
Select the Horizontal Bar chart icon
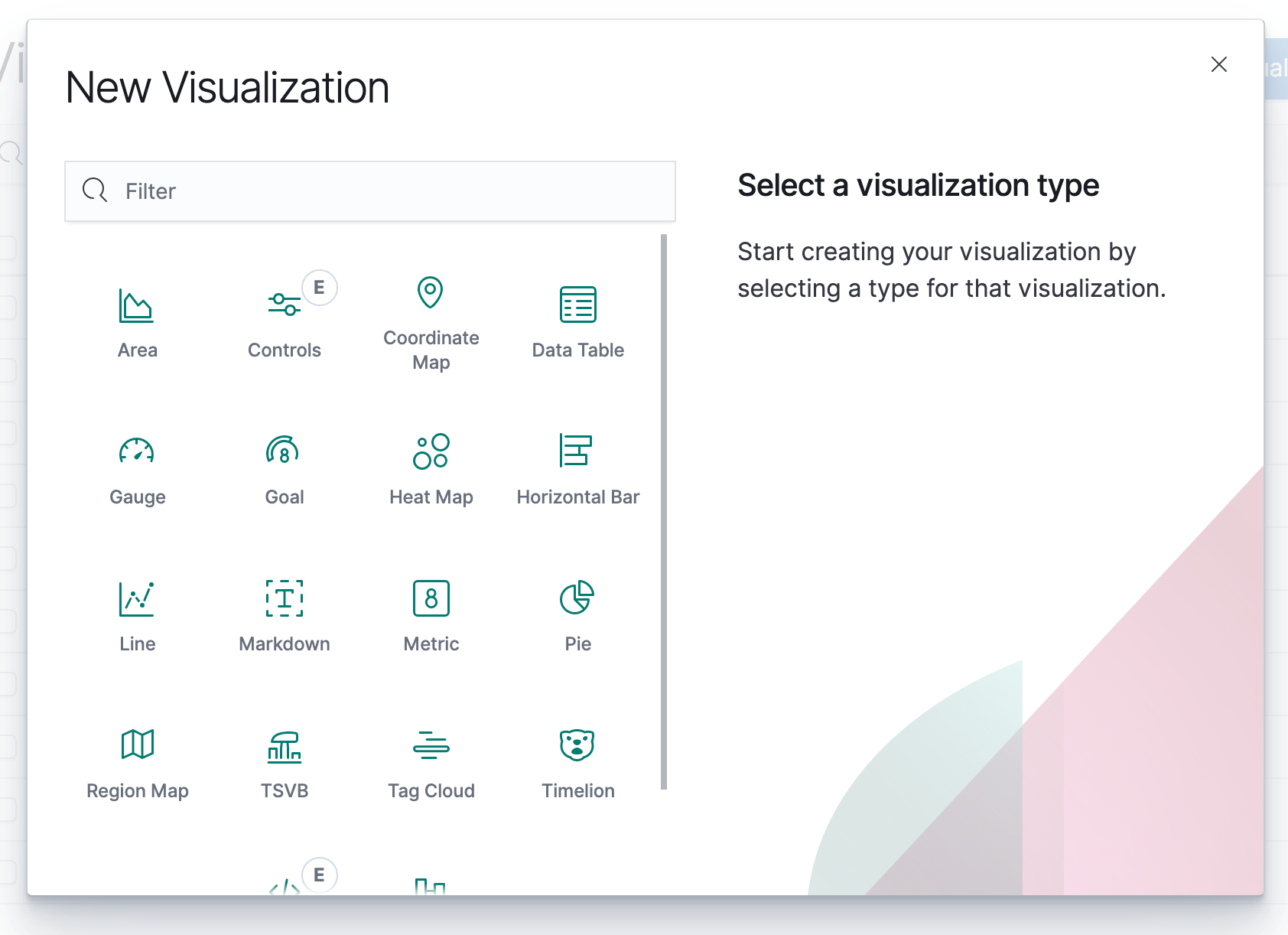coord(576,450)
